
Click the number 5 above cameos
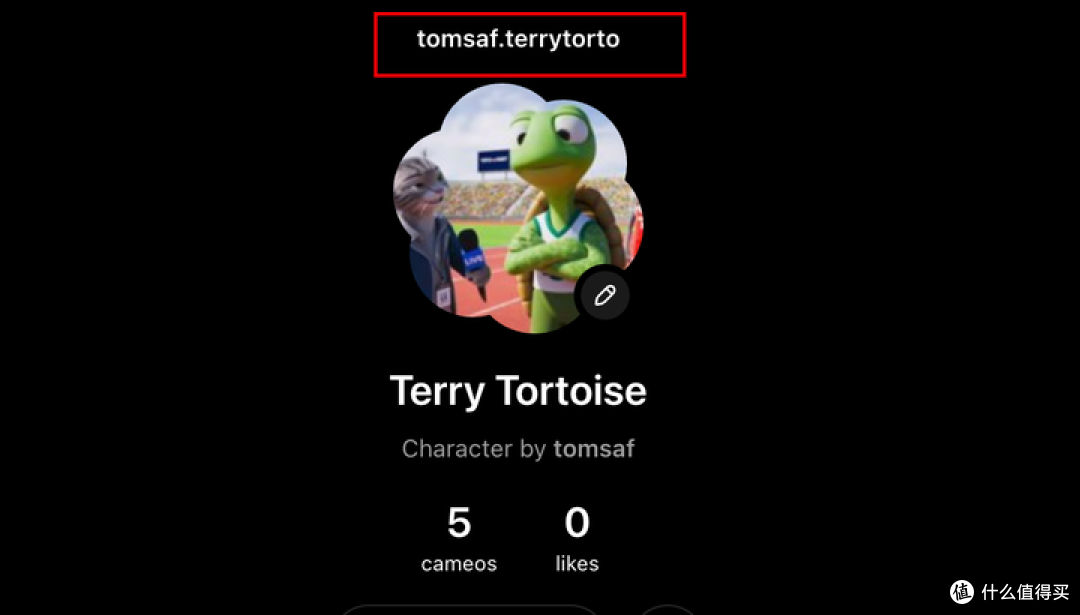(x=459, y=523)
